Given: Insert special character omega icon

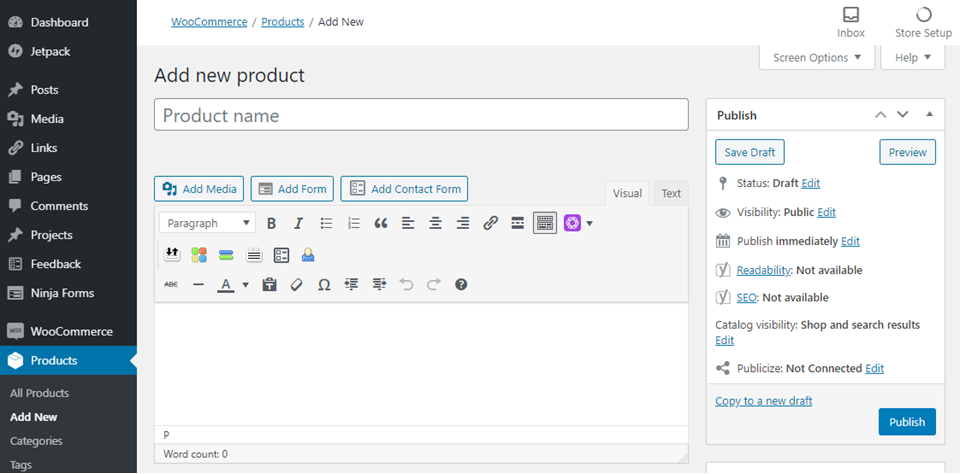Looking at the screenshot, I should pos(324,285).
